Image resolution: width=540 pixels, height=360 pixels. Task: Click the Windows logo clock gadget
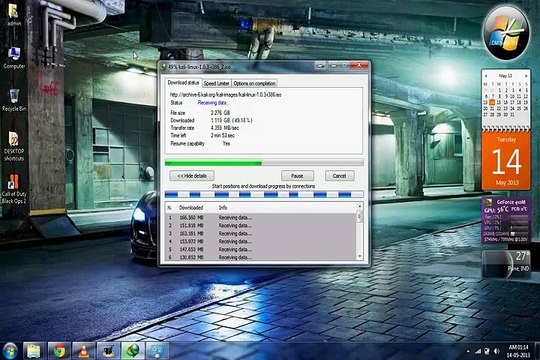click(x=506, y=33)
